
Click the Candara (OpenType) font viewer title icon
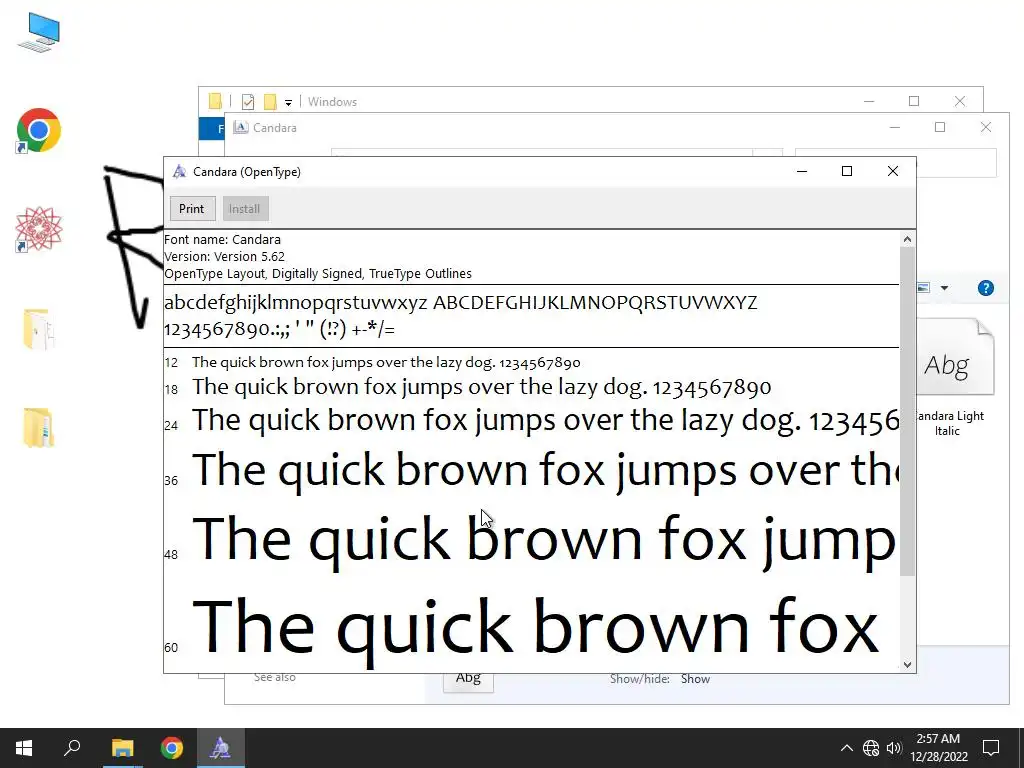click(179, 172)
